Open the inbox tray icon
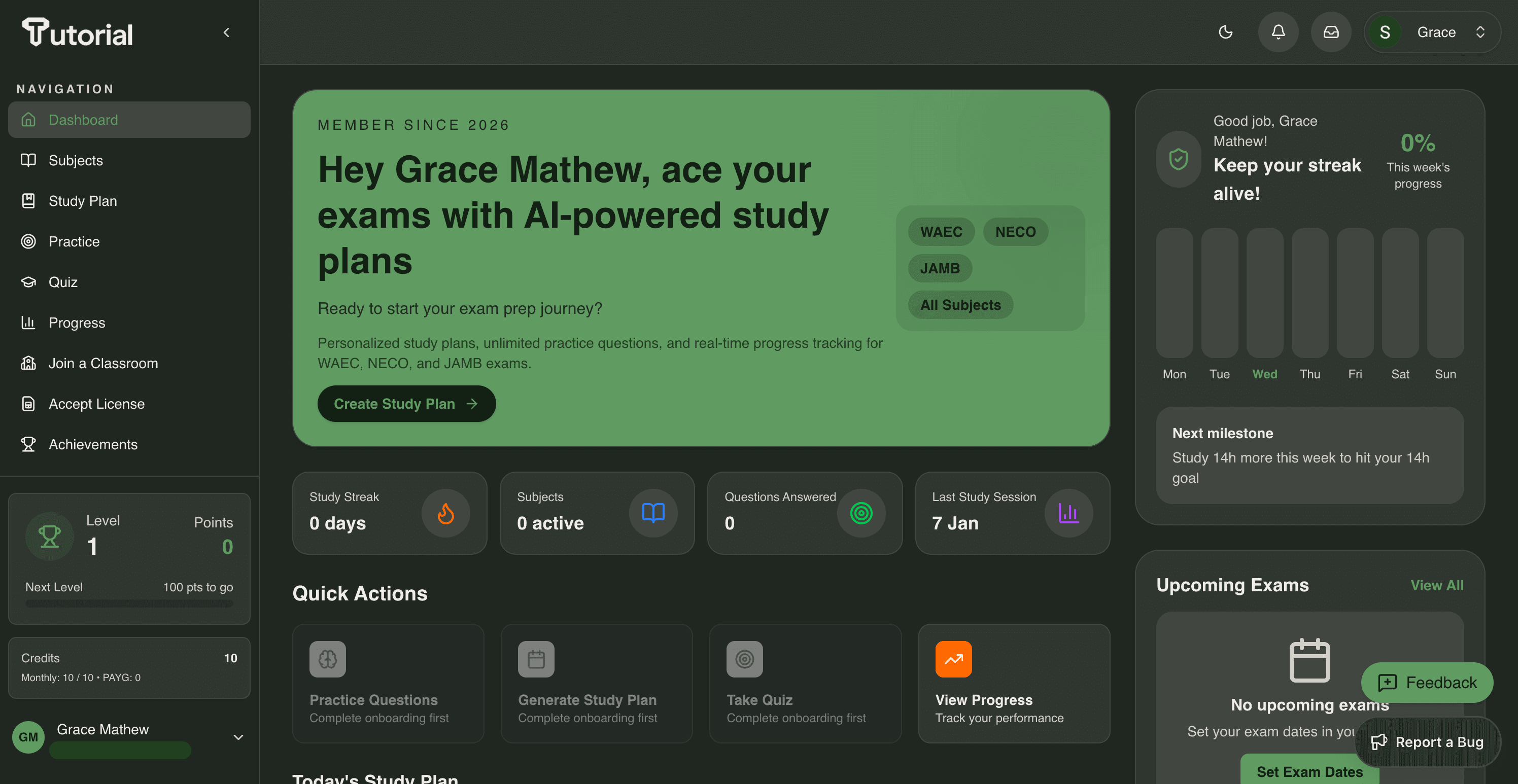The image size is (1518, 784). click(1331, 32)
